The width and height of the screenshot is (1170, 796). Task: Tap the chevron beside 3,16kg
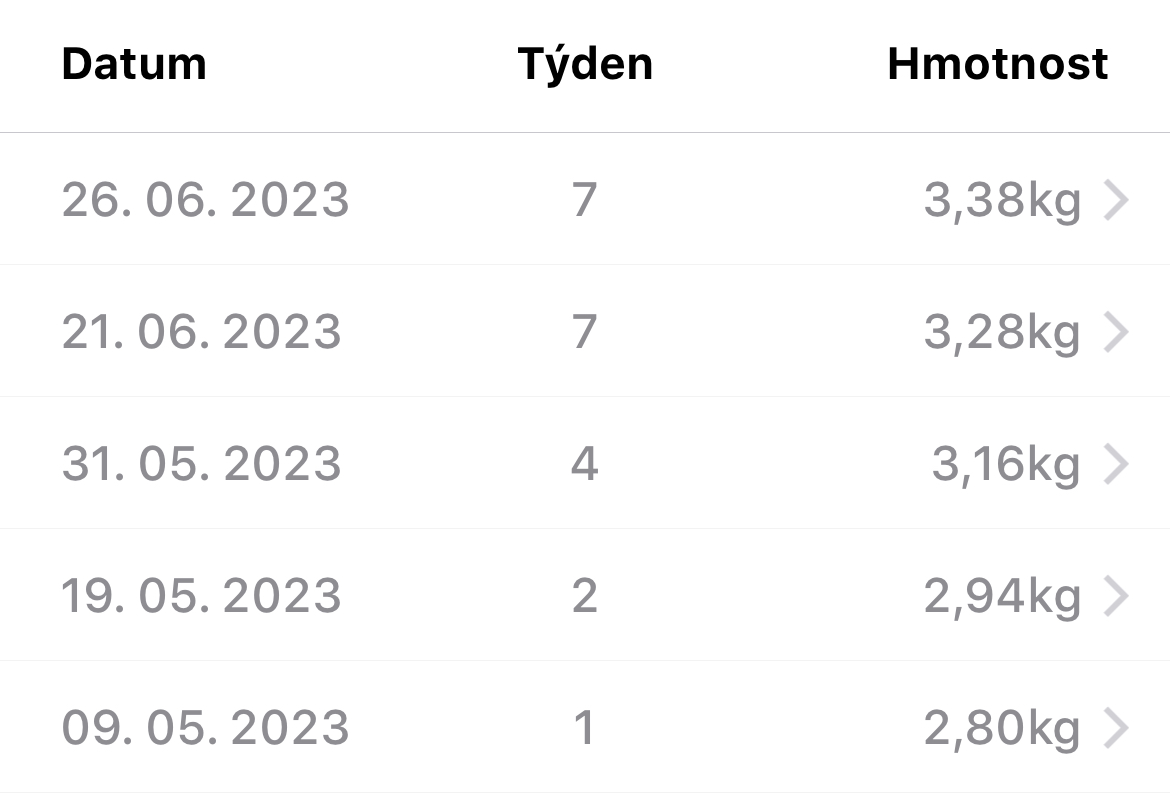click(1116, 464)
